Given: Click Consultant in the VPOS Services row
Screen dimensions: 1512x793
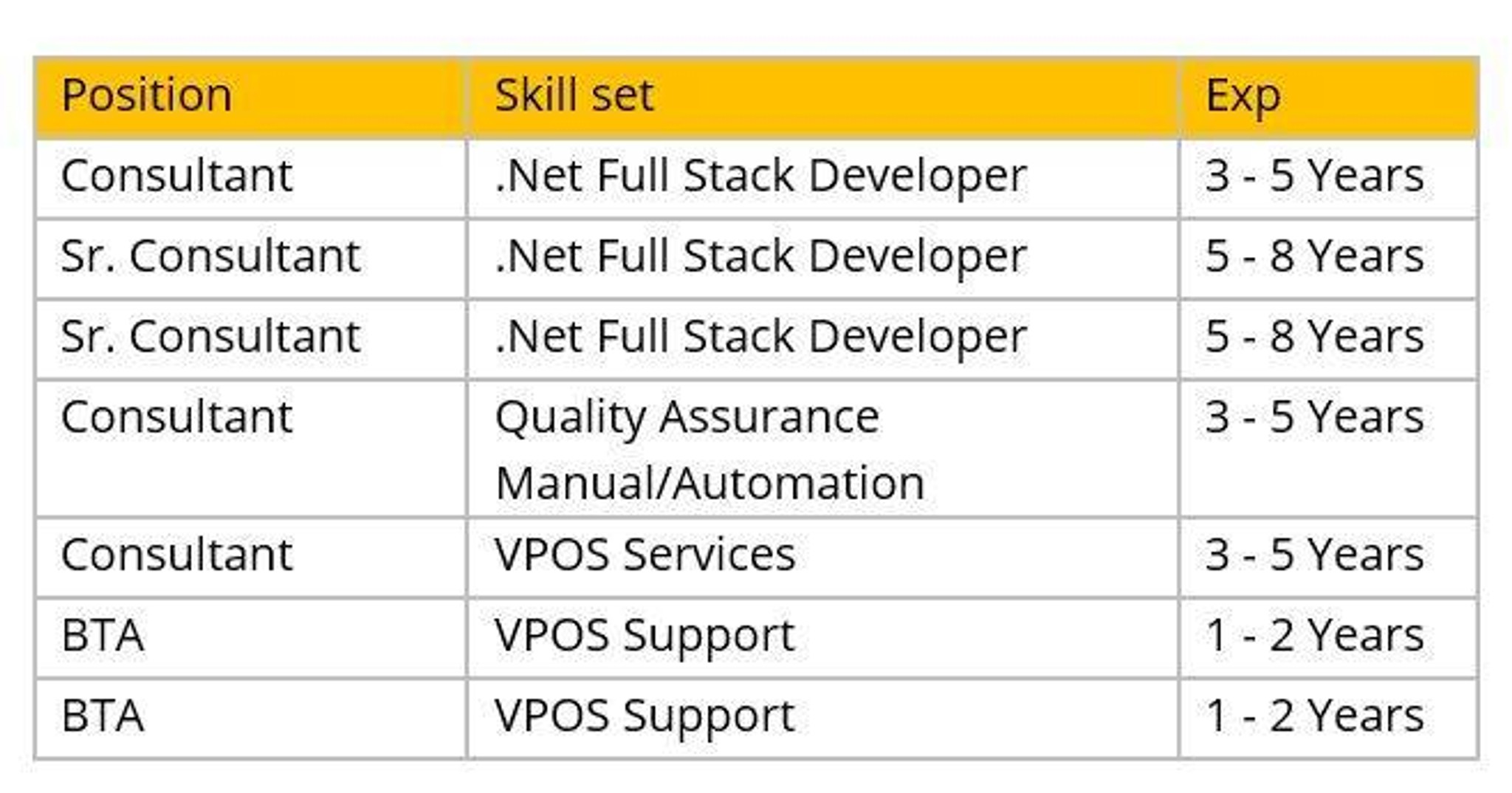Looking at the screenshot, I should pyautogui.click(x=177, y=555).
